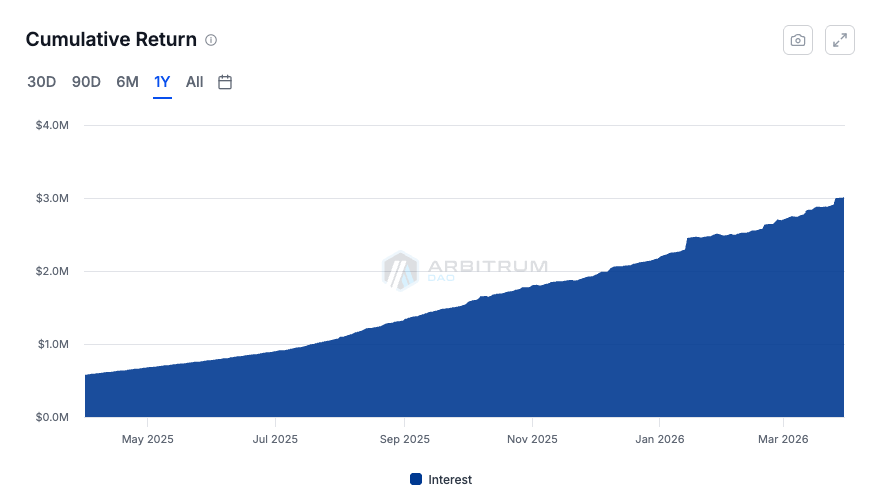Click the $2.0M axis label

click(x=52, y=271)
